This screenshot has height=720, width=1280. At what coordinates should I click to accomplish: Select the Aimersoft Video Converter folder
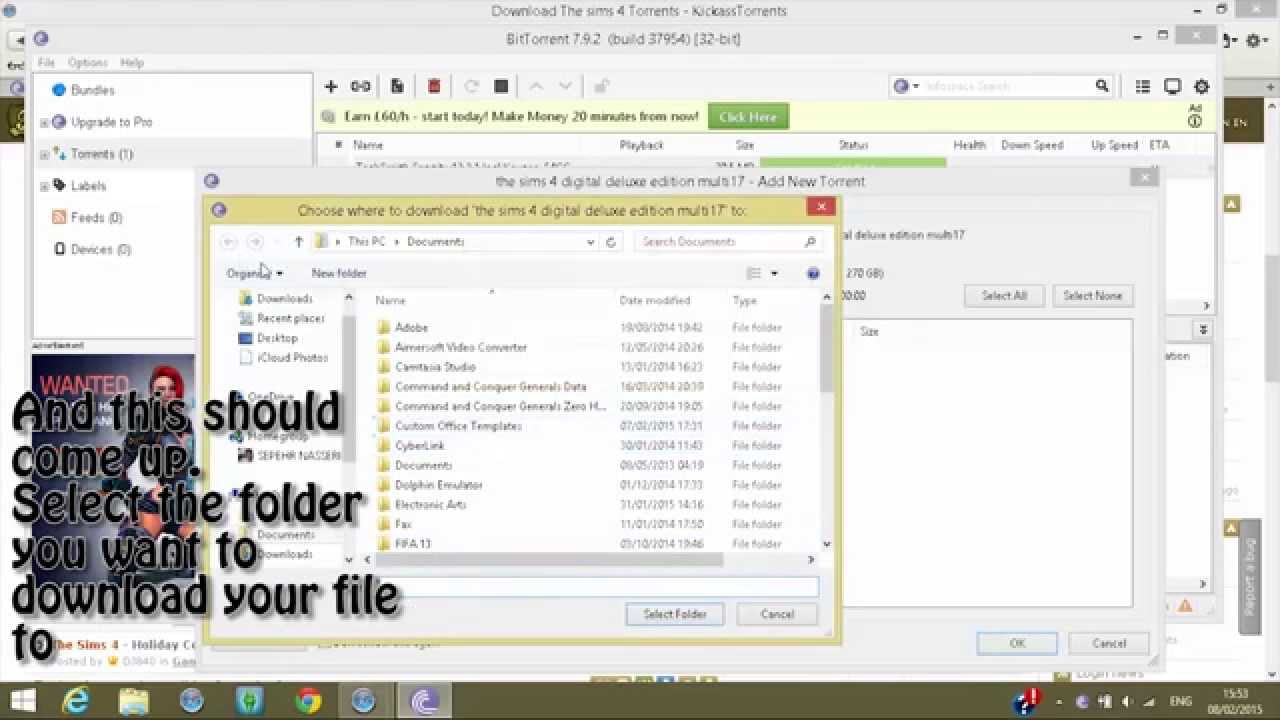[460, 347]
